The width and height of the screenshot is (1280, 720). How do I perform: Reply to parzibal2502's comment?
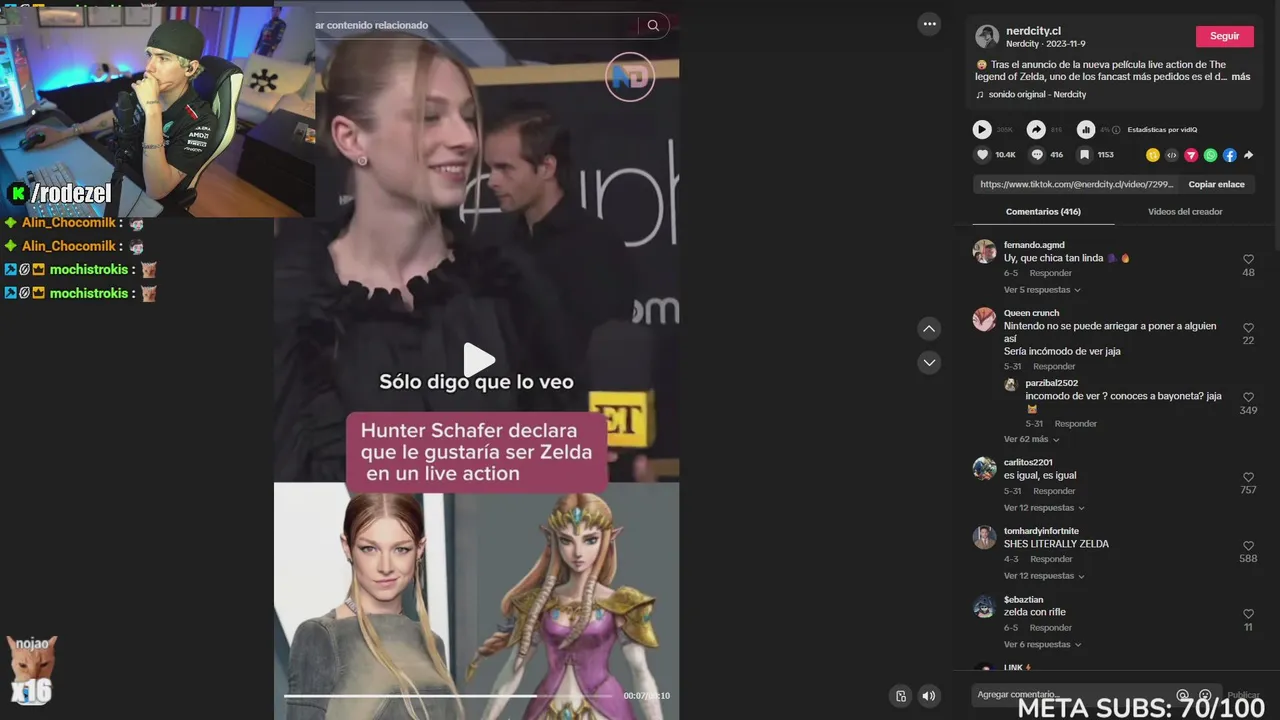point(1076,424)
